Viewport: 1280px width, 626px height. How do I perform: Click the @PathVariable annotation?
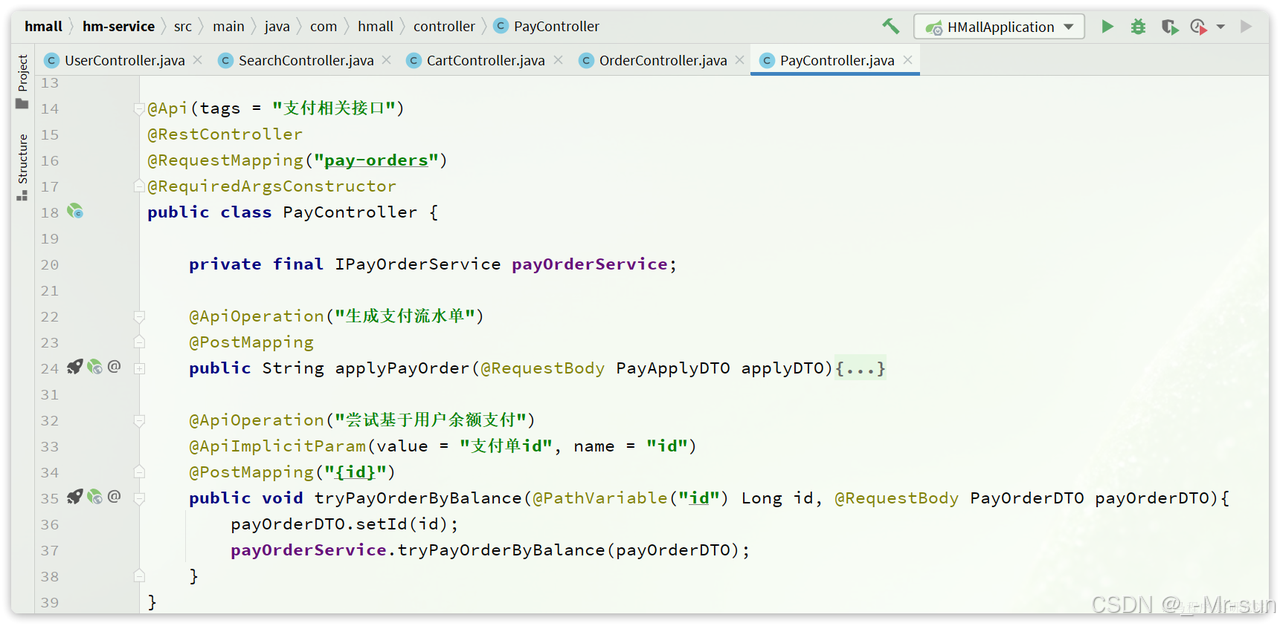pos(600,498)
